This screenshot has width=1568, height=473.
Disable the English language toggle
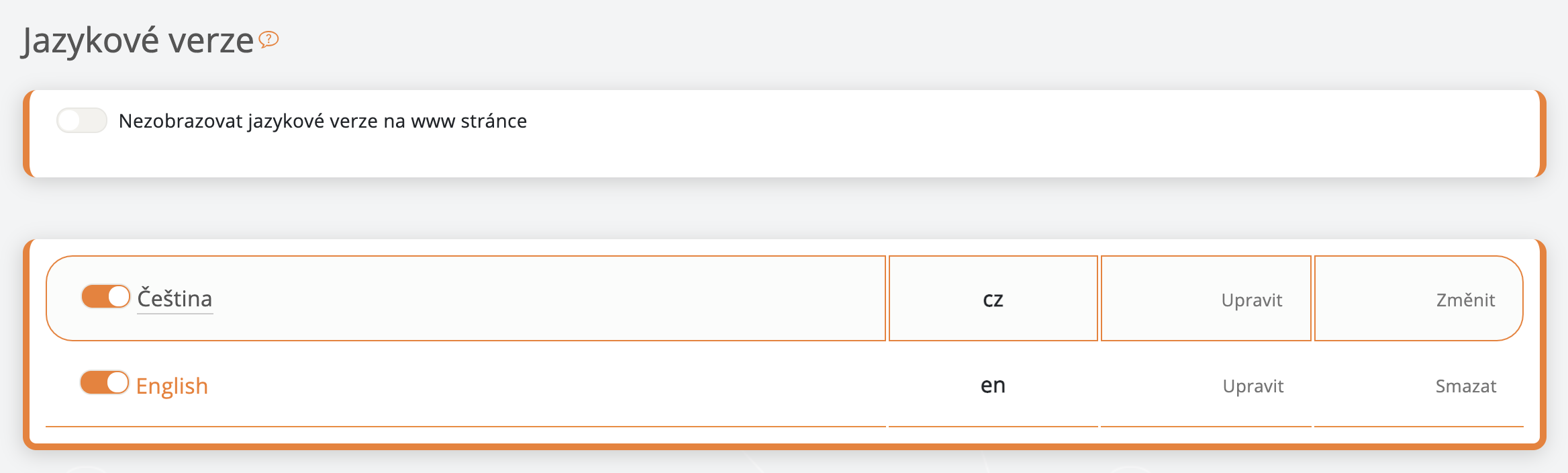click(x=104, y=383)
